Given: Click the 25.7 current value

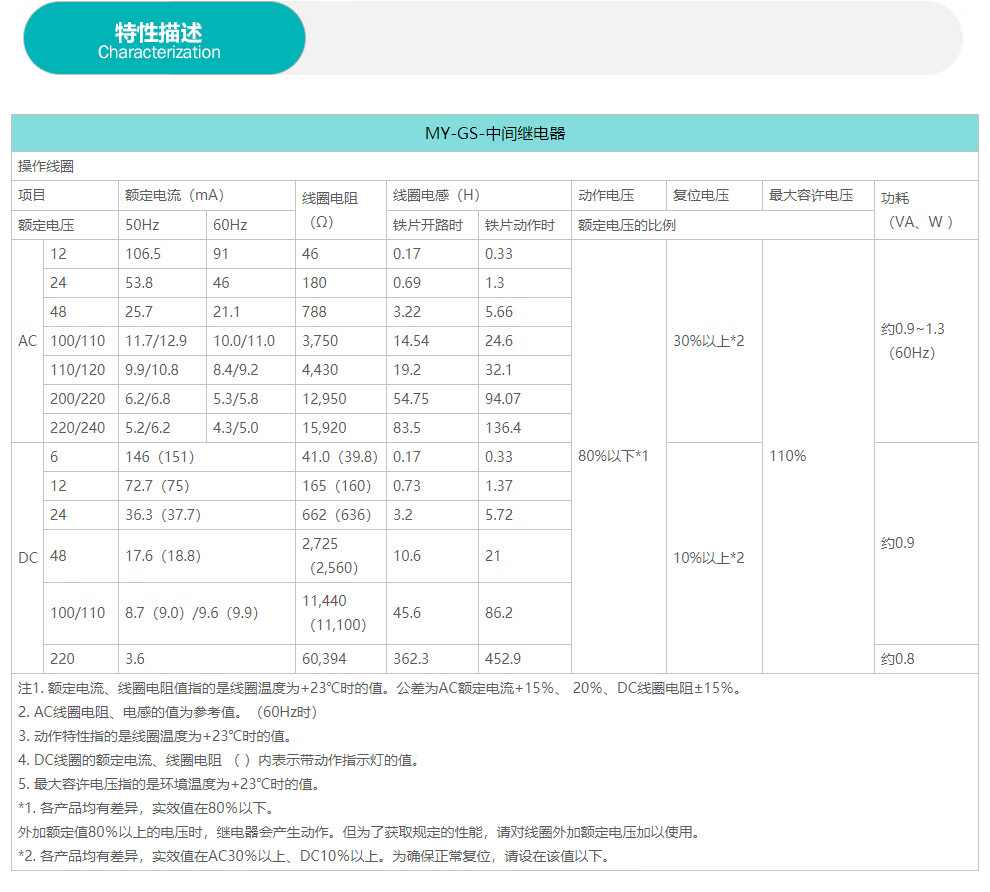Looking at the screenshot, I should [x=139, y=312].
